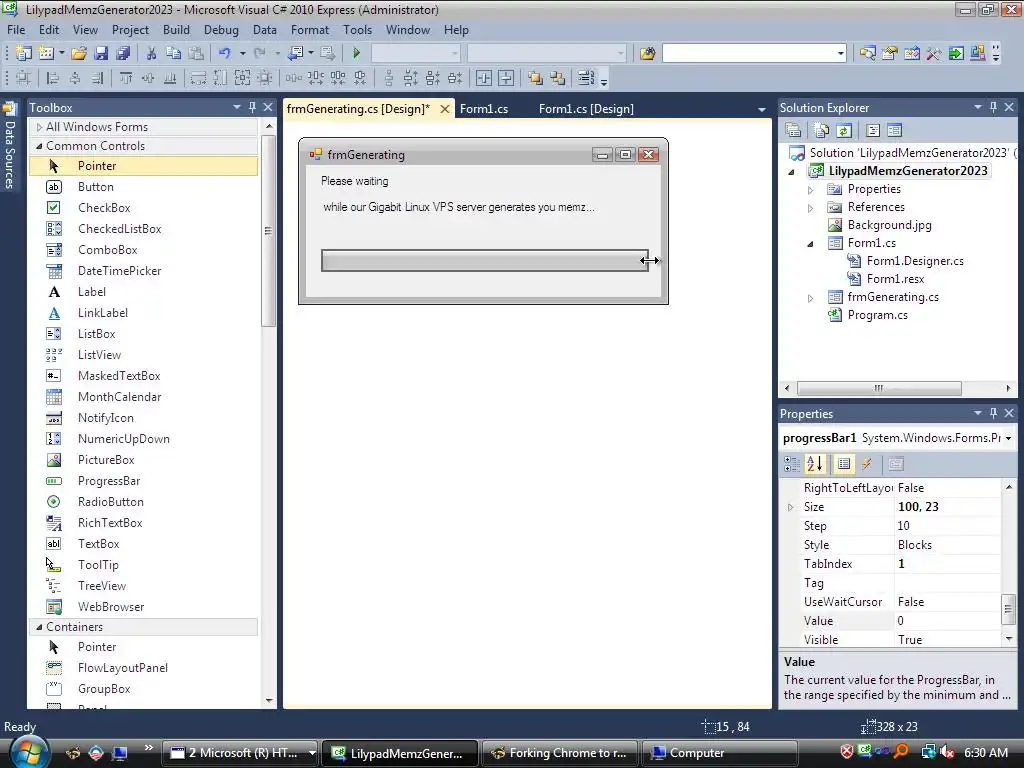Click the Show All Files icon in Solution Explorer
This screenshot has height=768, width=1024.
[822, 131]
